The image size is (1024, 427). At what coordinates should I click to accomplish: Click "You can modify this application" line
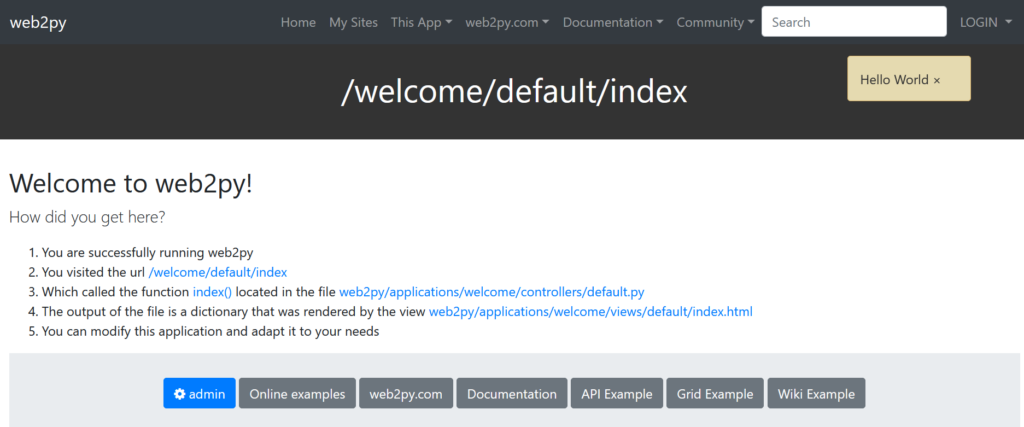(x=210, y=331)
